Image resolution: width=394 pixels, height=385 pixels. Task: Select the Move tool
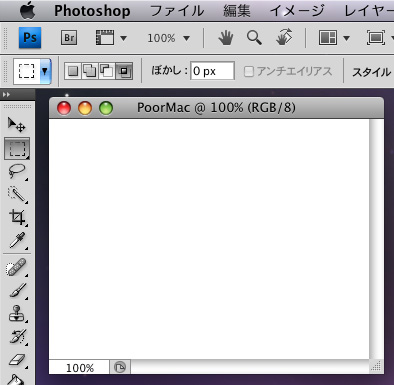pos(17,125)
